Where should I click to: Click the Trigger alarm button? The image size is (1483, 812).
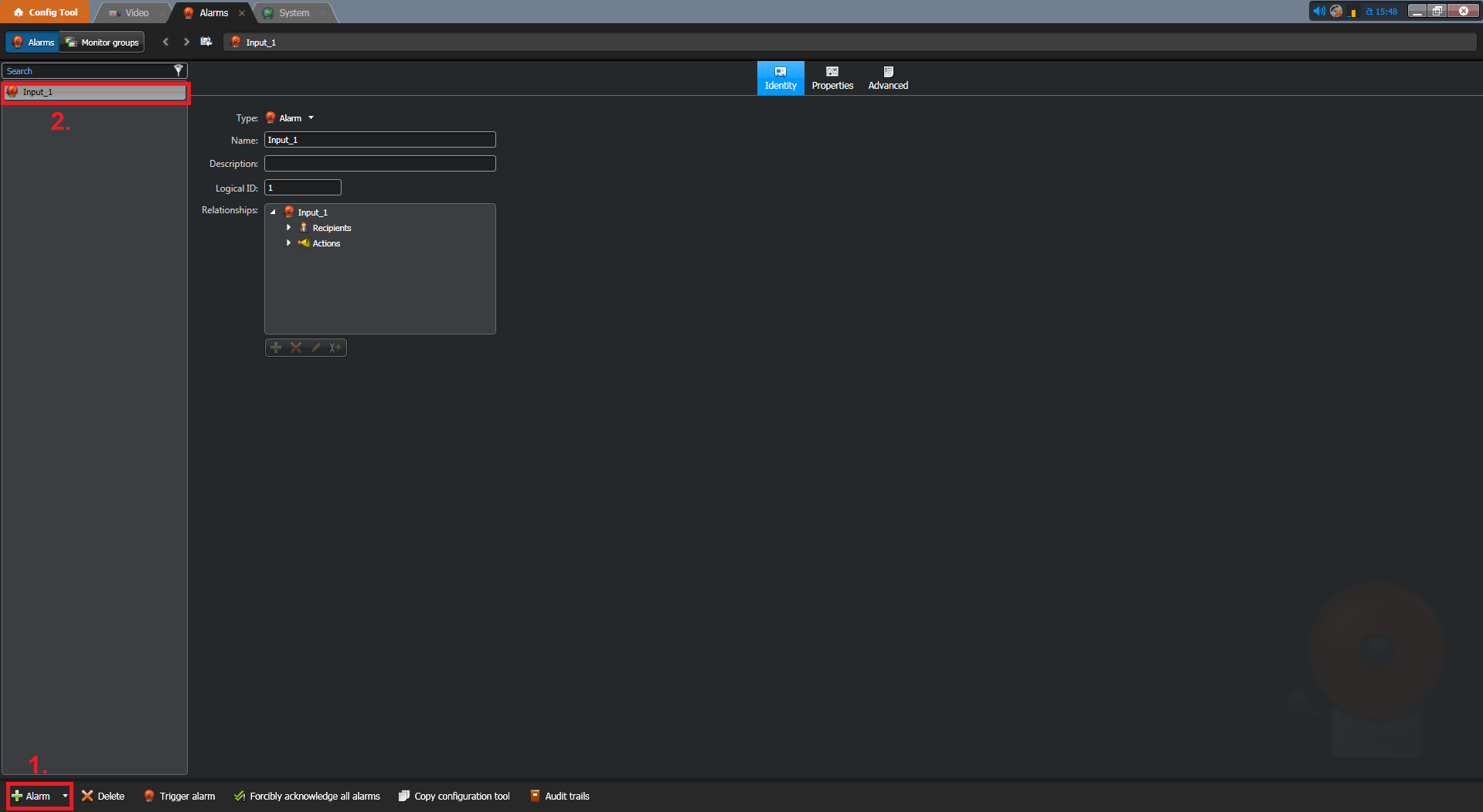point(180,796)
